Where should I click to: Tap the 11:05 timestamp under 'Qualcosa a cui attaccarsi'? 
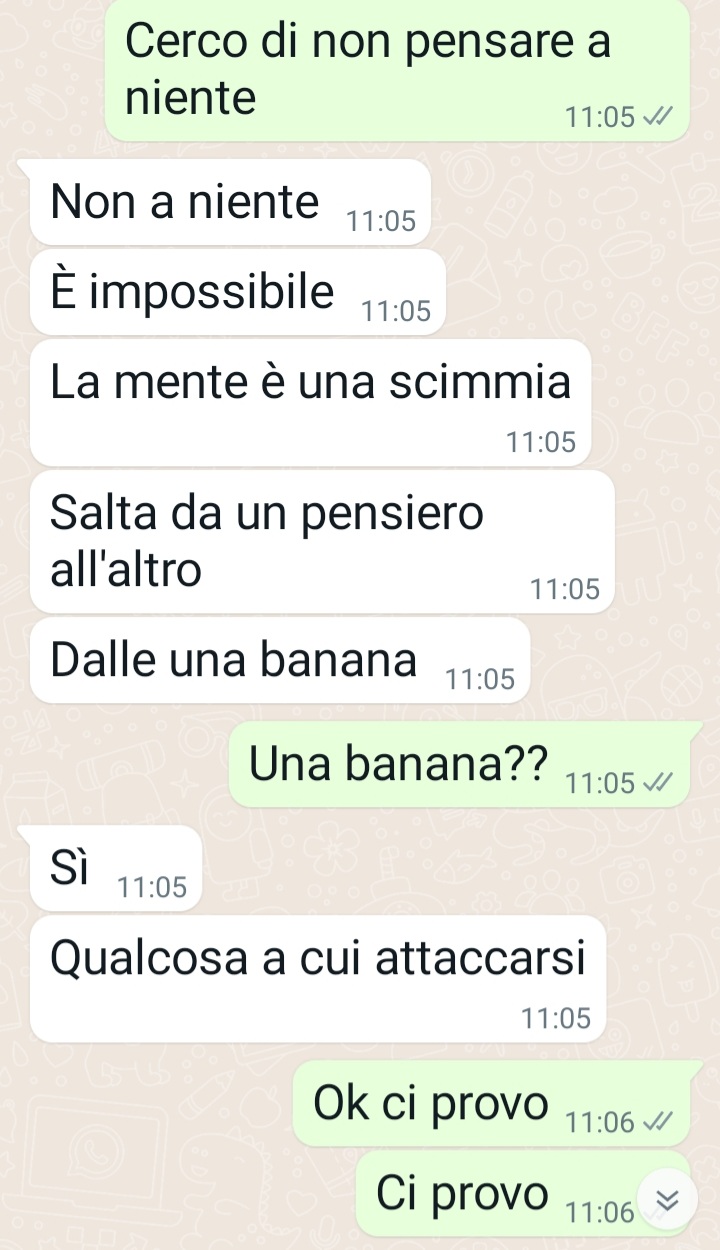(556, 1019)
